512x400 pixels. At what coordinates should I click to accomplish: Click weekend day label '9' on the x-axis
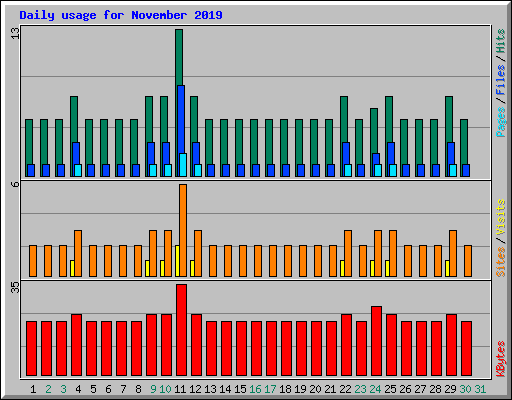pos(153,389)
